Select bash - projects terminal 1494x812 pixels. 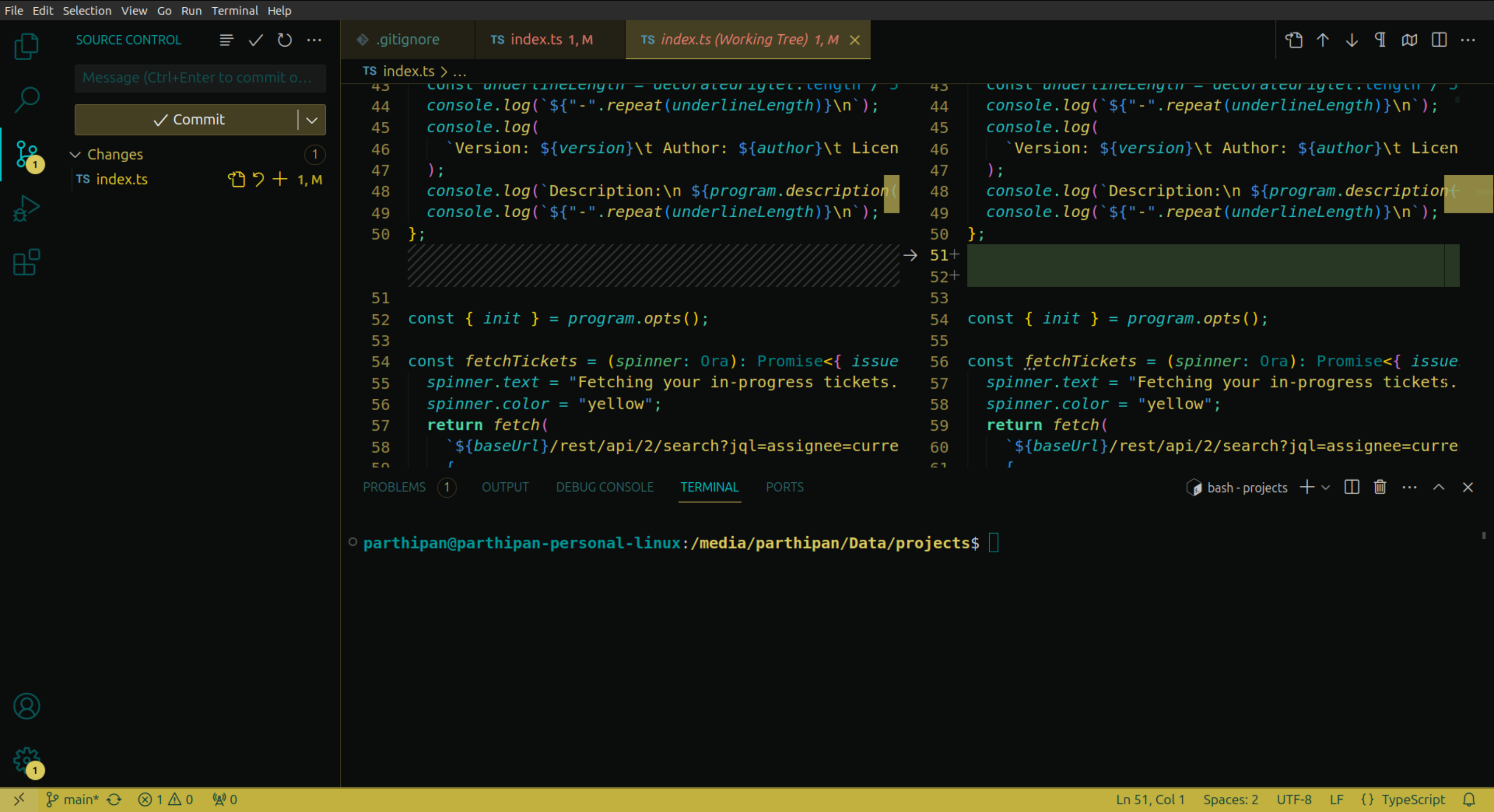click(1237, 488)
